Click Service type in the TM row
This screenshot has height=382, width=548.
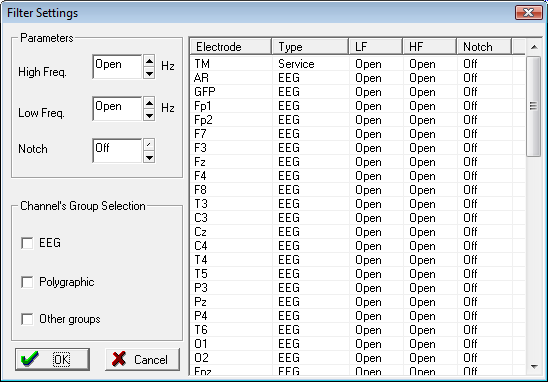(x=296, y=64)
